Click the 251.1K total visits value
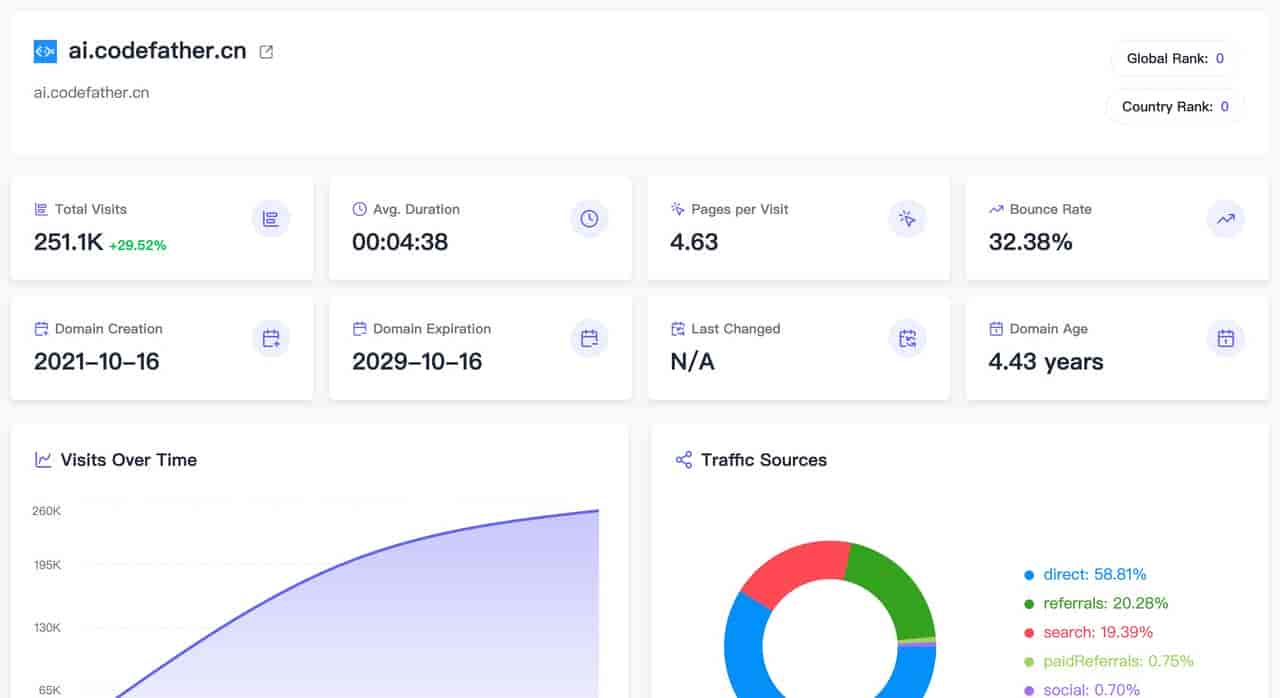Screen dimensions: 1280x698 click(69, 242)
